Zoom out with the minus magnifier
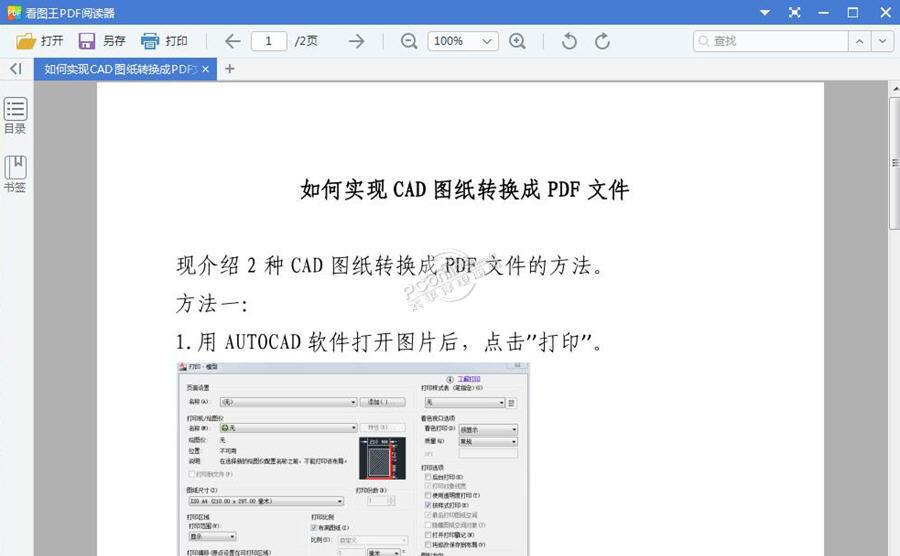 point(409,41)
